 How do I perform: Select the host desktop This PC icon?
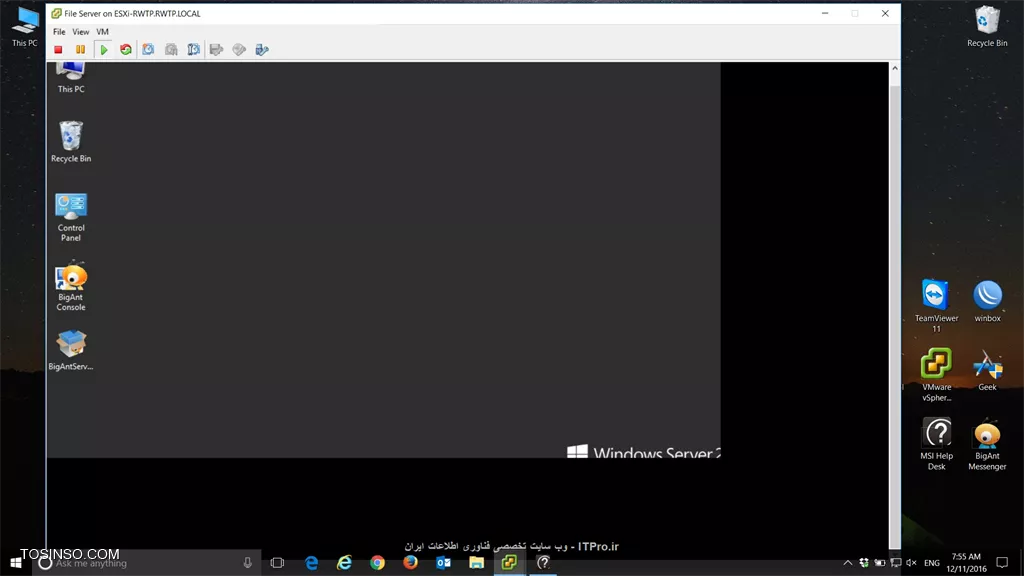coord(25,27)
